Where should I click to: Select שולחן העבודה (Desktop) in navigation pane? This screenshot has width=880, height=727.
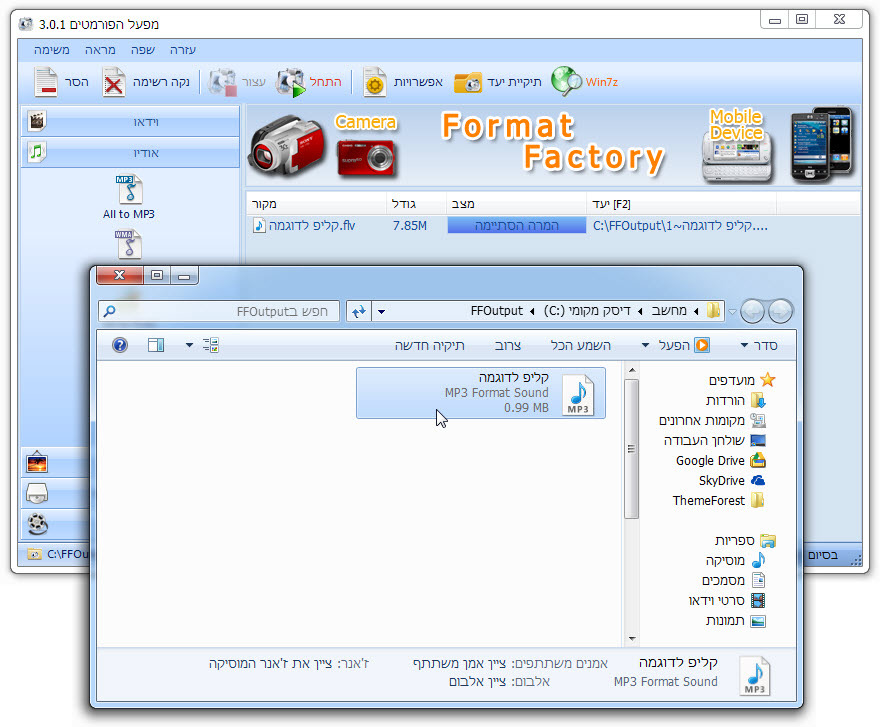point(714,441)
